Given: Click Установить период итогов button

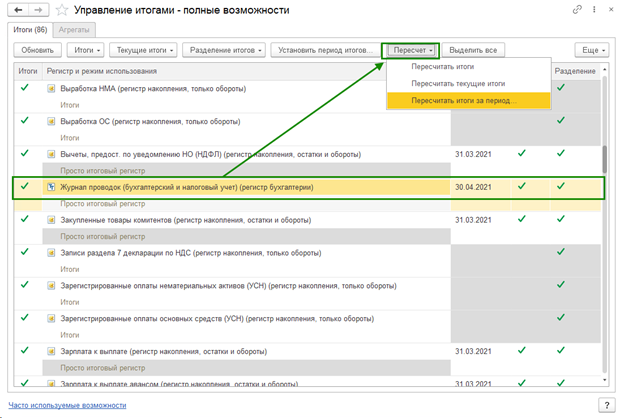Looking at the screenshot, I should click(x=325, y=50).
